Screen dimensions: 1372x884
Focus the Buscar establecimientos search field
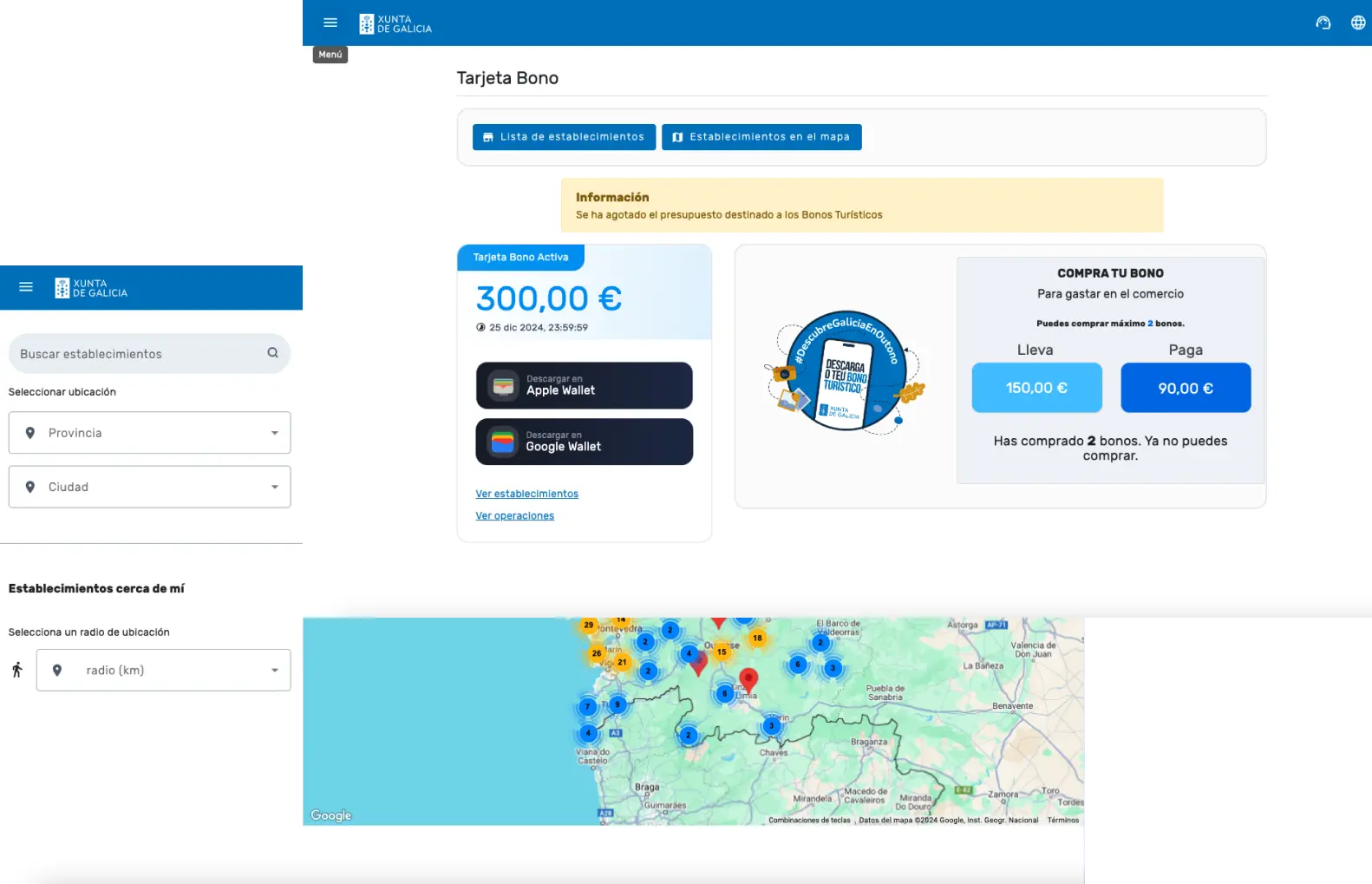pyautogui.click(x=149, y=353)
